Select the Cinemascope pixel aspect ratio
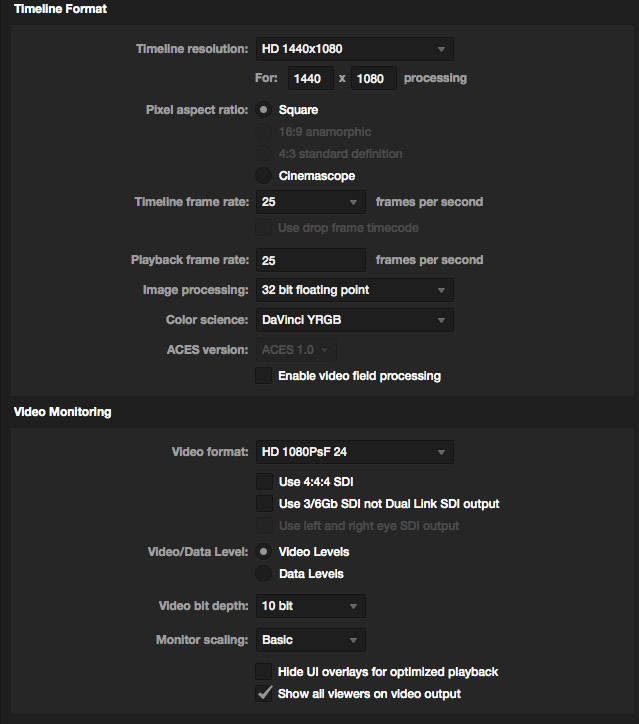The height and width of the screenshot is (724, 639). 263,176
